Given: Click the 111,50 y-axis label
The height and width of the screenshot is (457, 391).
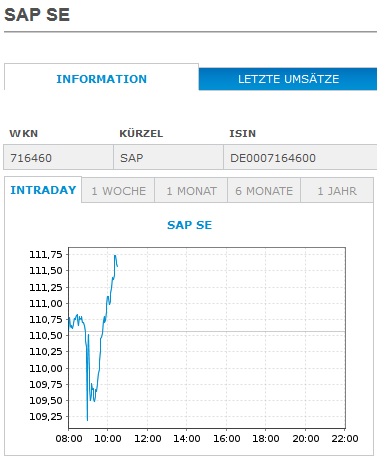Looking at the screenshot, I should (x=46, y=271).
